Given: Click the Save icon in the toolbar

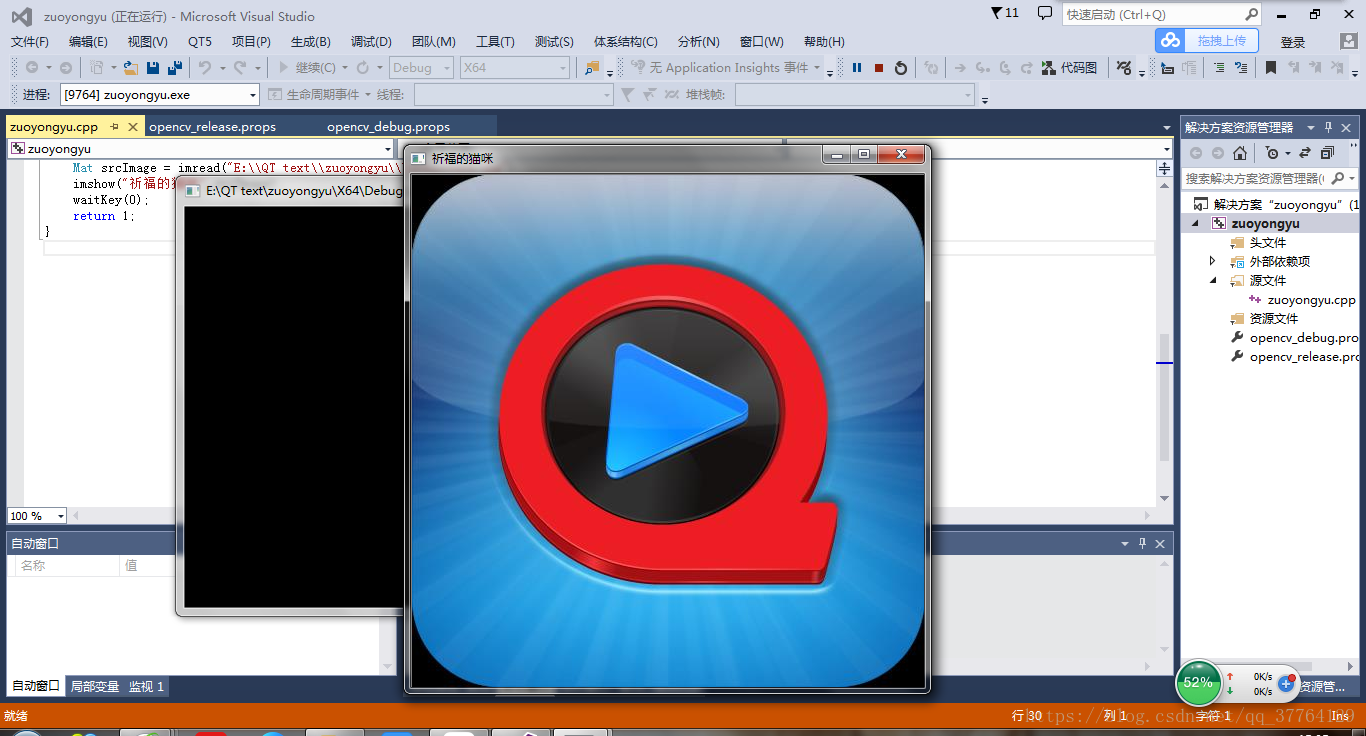Looking at the screenshot, I should [x=153, y=68].
